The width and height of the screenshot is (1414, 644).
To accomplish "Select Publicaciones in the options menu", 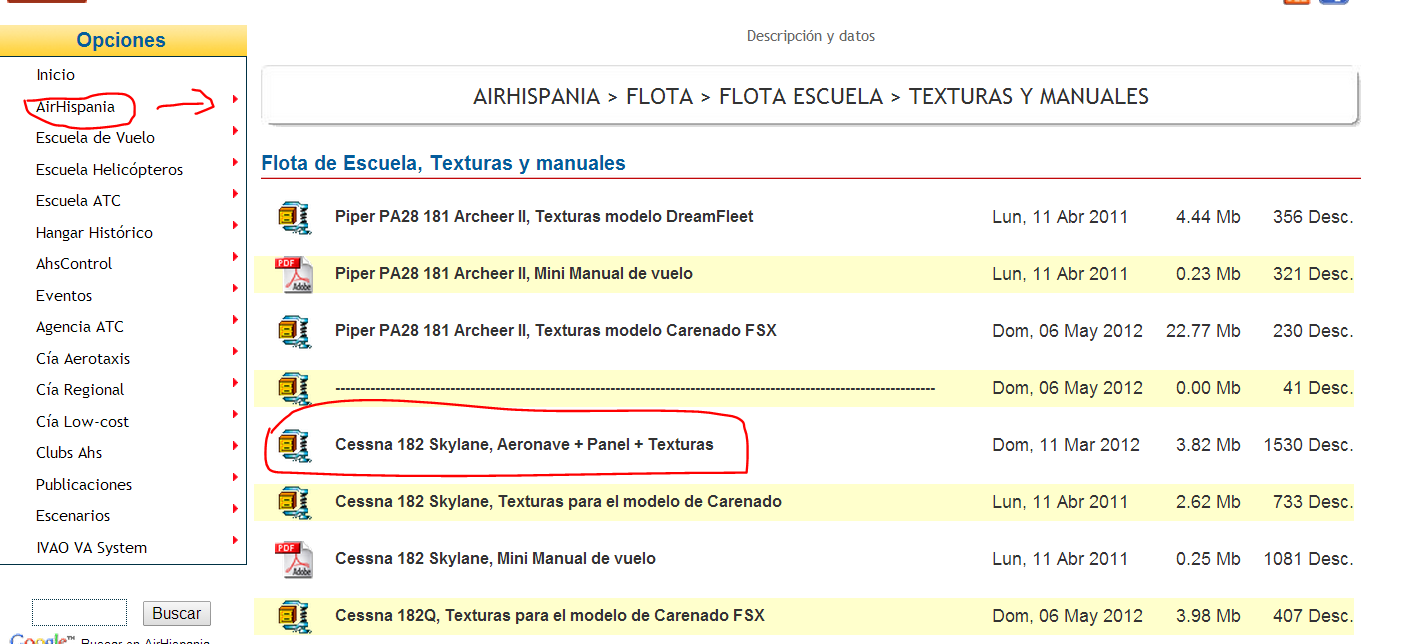I will (84, 485).
